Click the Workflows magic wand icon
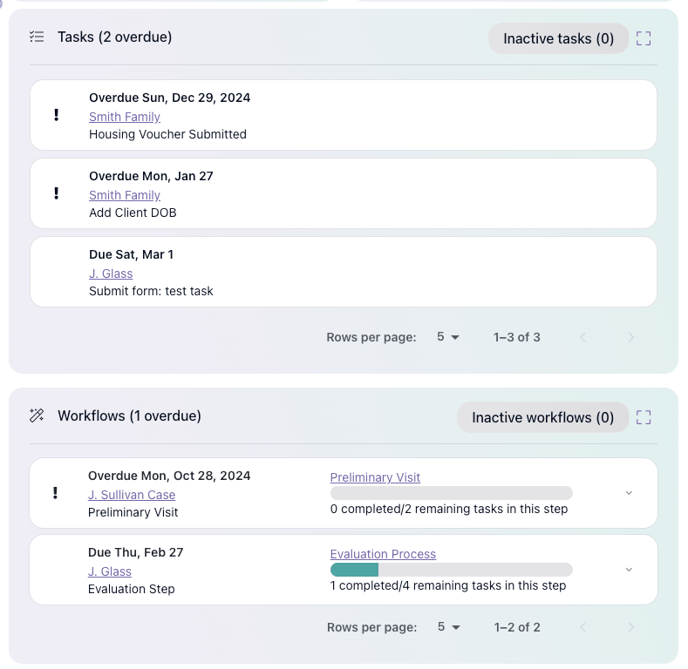 click(x=37, y=416)
